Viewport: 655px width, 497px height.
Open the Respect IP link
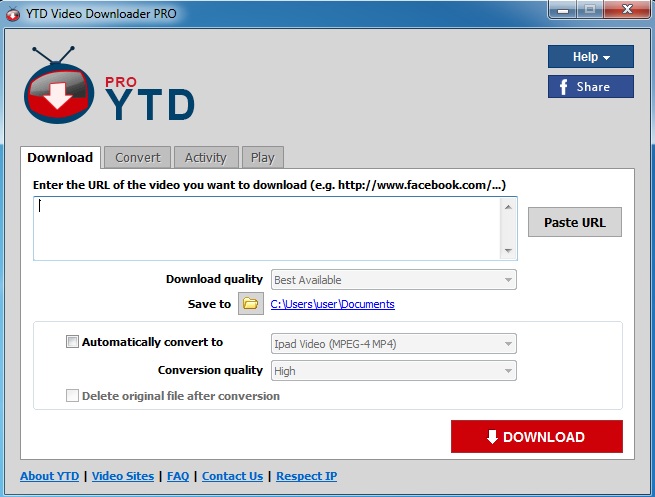pos(307,476)
